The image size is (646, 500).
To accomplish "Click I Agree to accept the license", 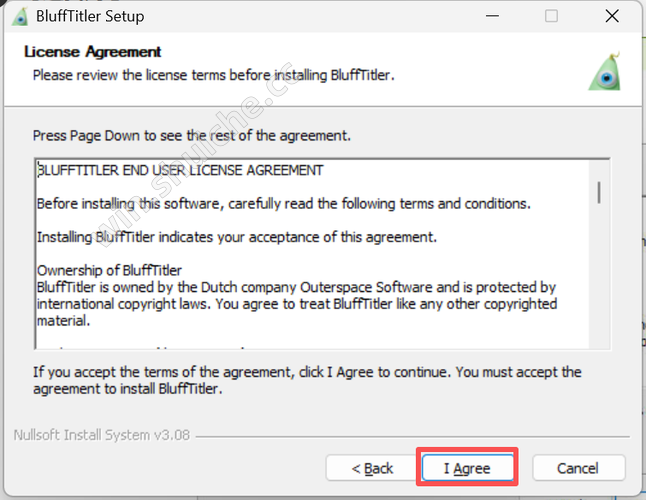I will tap(468, 467).
